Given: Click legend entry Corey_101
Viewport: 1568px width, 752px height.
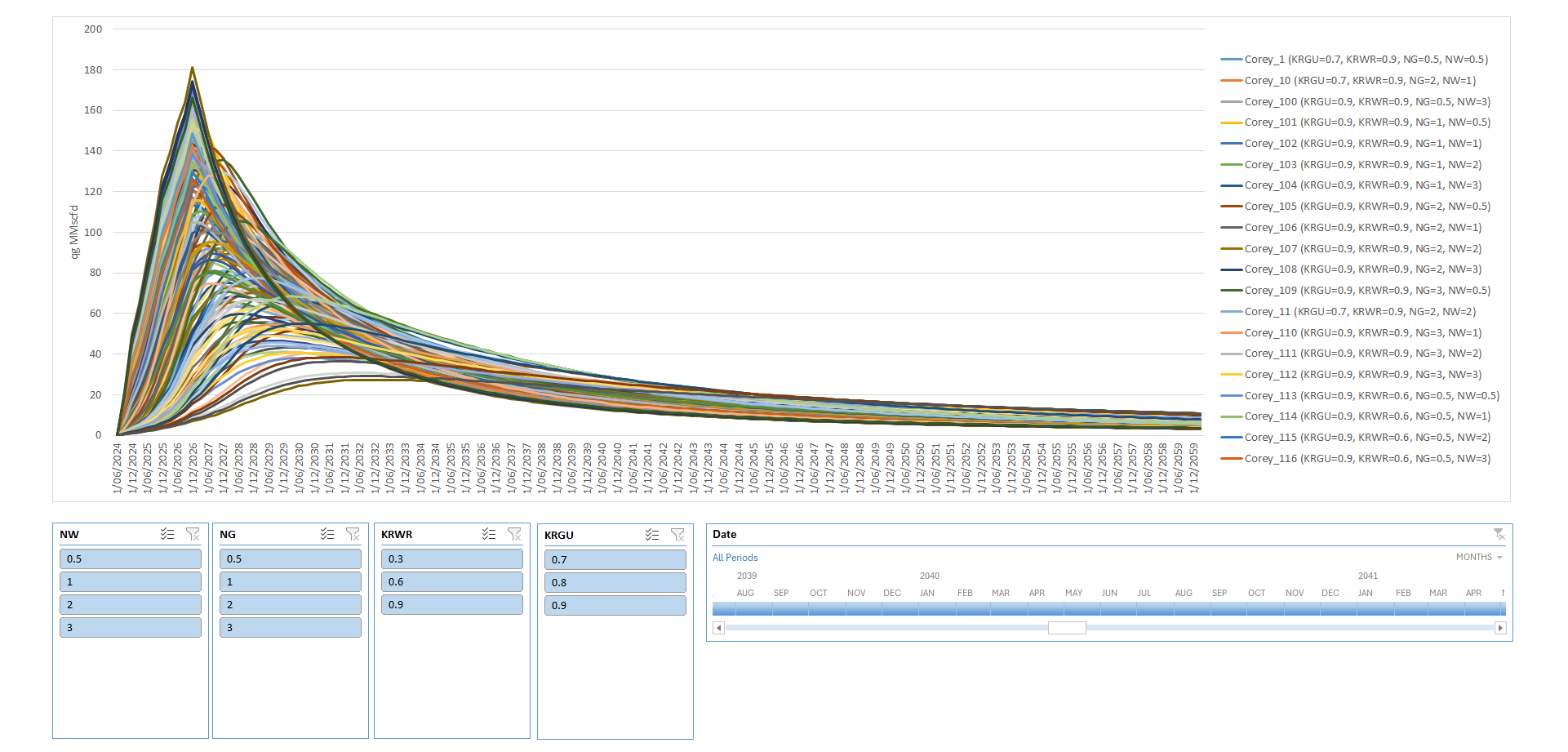Looking at the screenshot, I should click(x=1356, y=122).
